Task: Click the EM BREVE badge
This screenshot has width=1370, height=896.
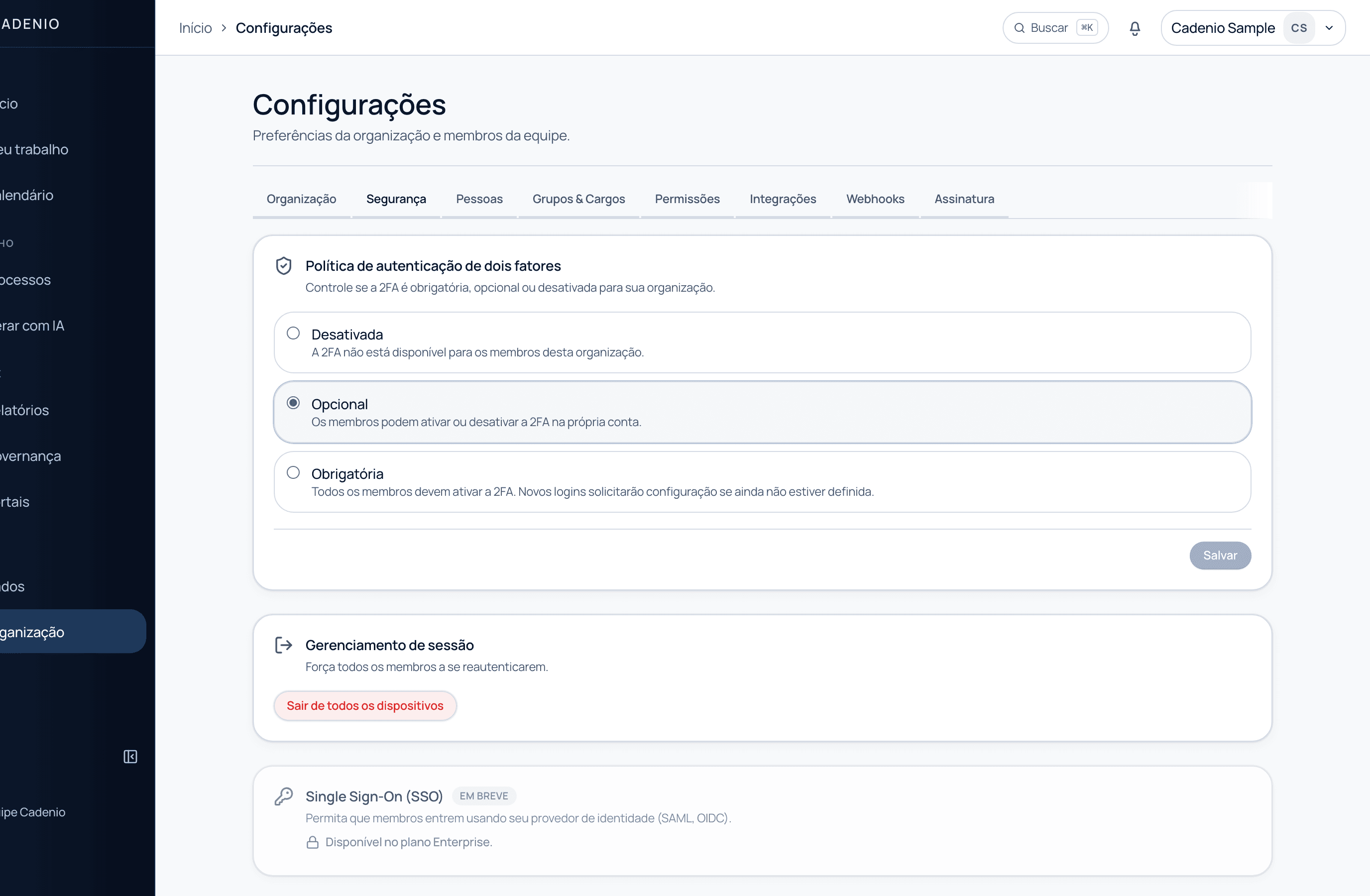Action: [483, 796]
